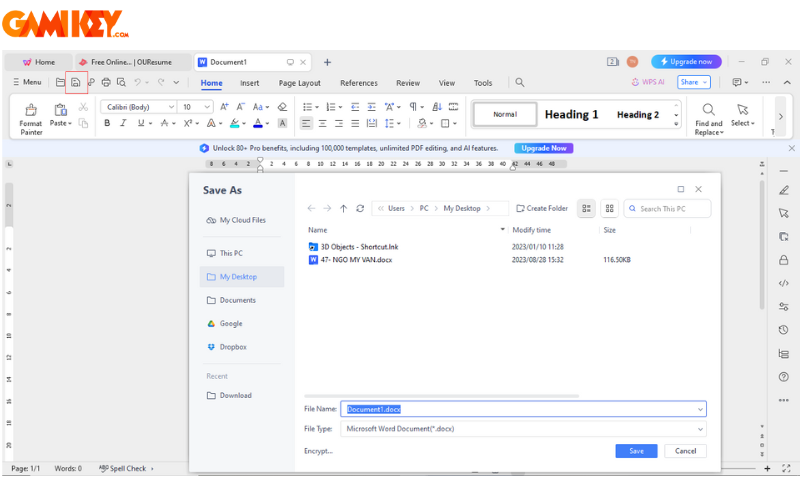Apply the Heading 1 style

571,114
